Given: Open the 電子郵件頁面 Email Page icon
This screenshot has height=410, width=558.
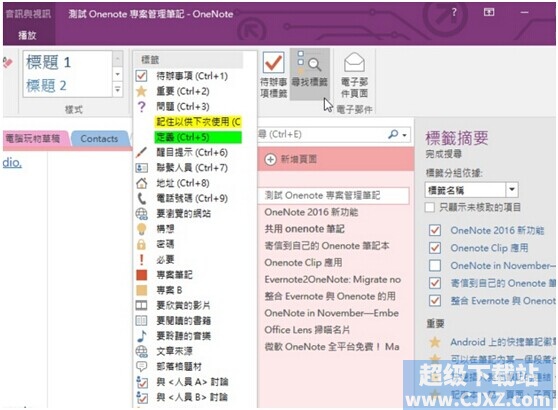Looking at the screenshot, I should (354, 75).
